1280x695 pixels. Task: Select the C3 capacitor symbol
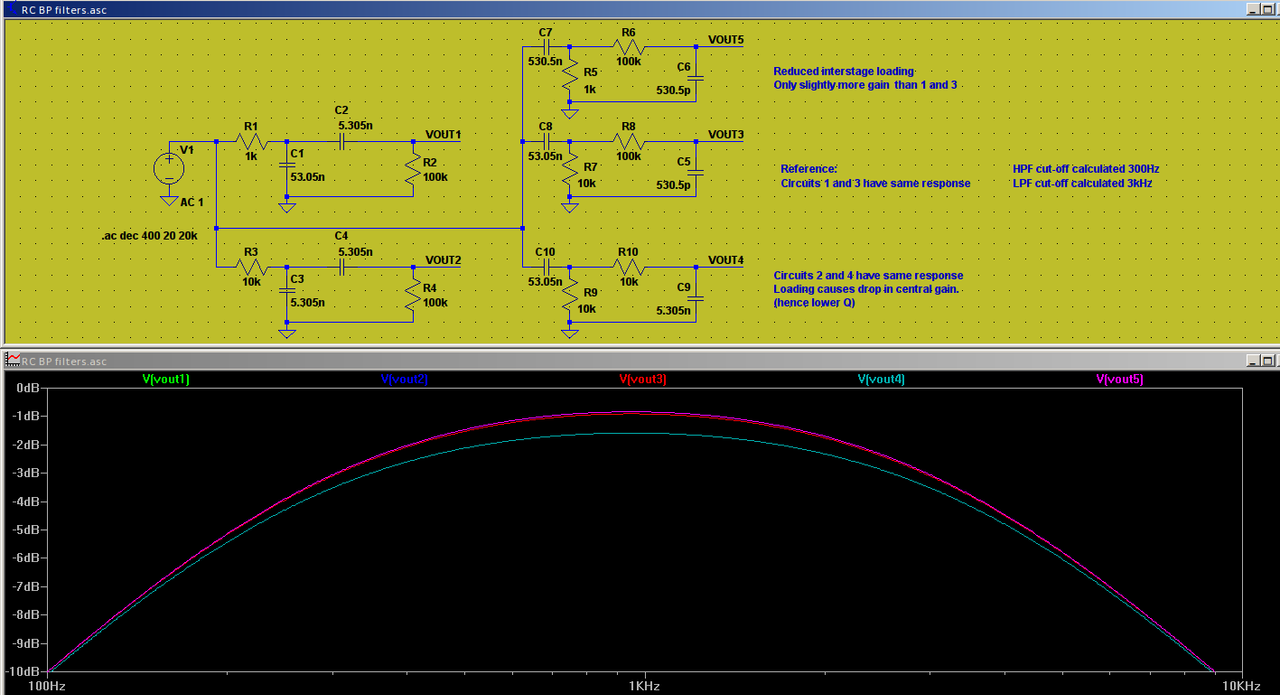287,290
